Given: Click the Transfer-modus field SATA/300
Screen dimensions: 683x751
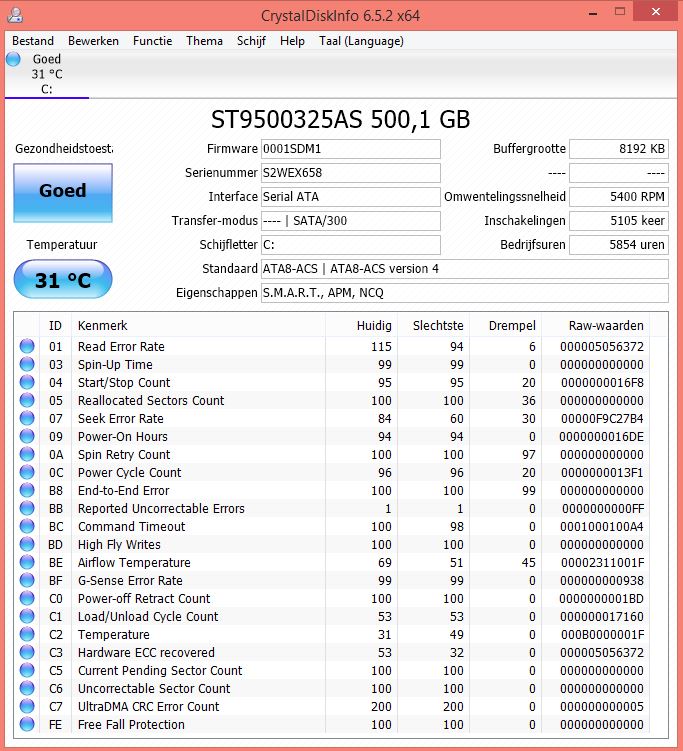Looking at the screenshot, I should 351,221.
